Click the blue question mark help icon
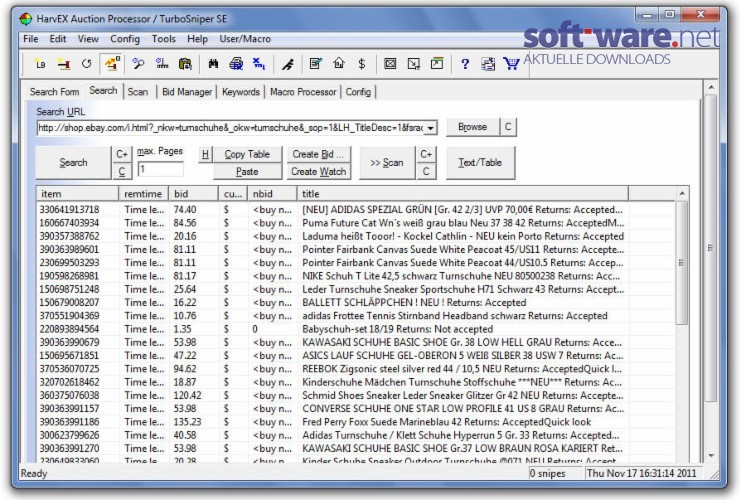 465,64
